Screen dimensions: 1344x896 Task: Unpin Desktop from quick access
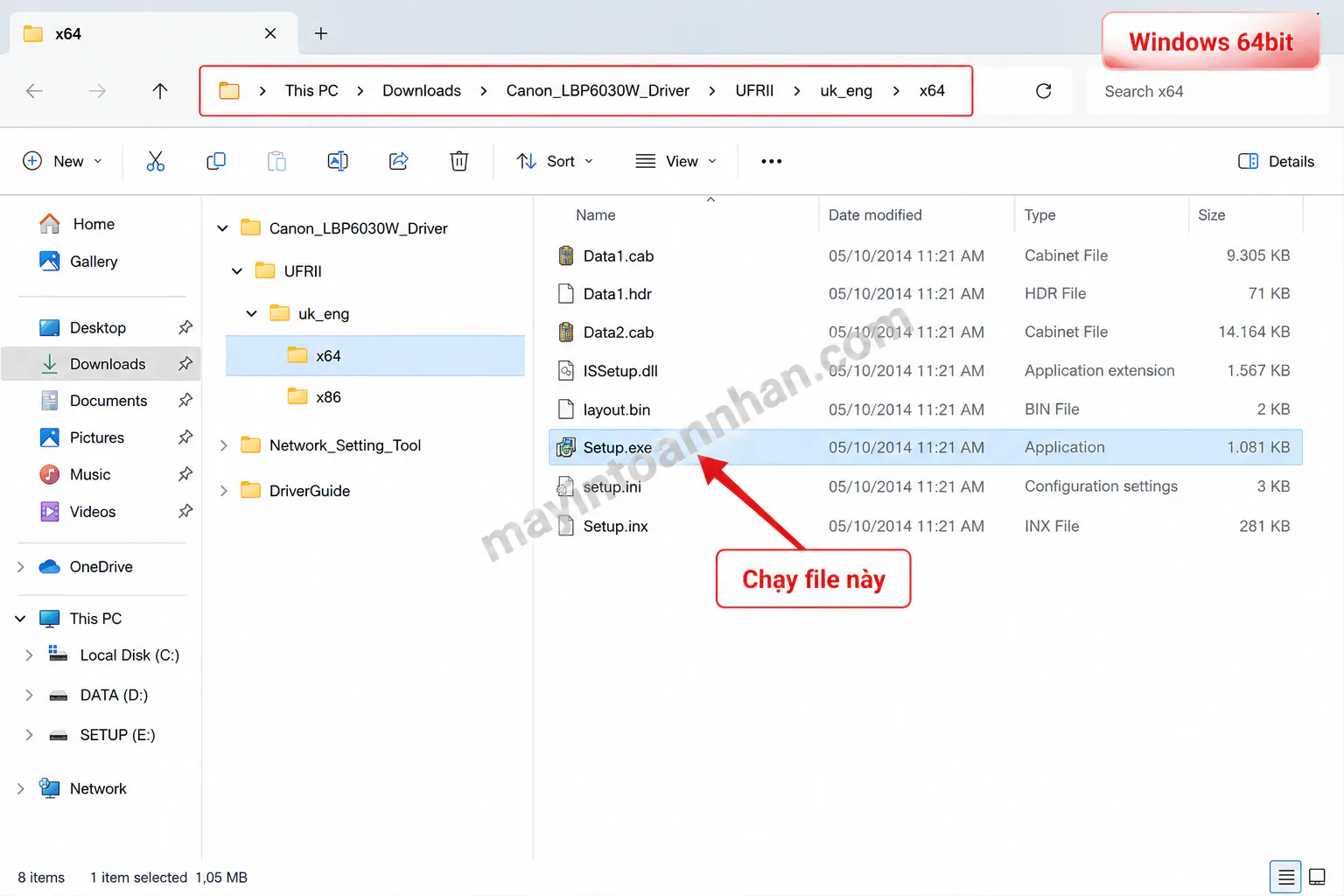(x=185, y=327)
